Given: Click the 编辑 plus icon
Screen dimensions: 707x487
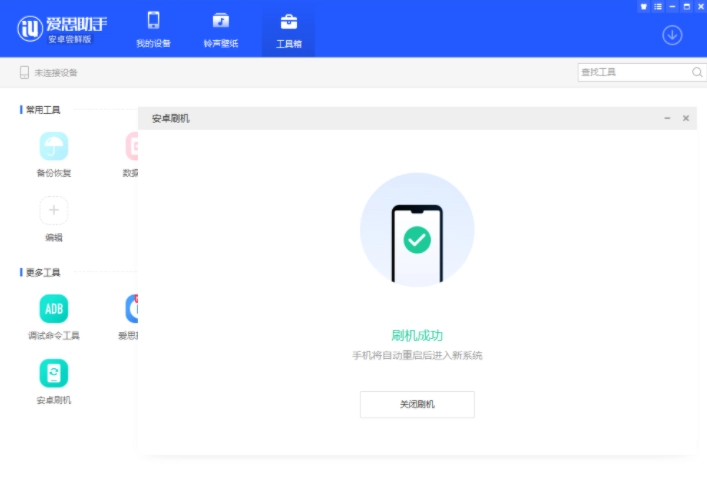Looking at the screenshot, I should point(54,211).
